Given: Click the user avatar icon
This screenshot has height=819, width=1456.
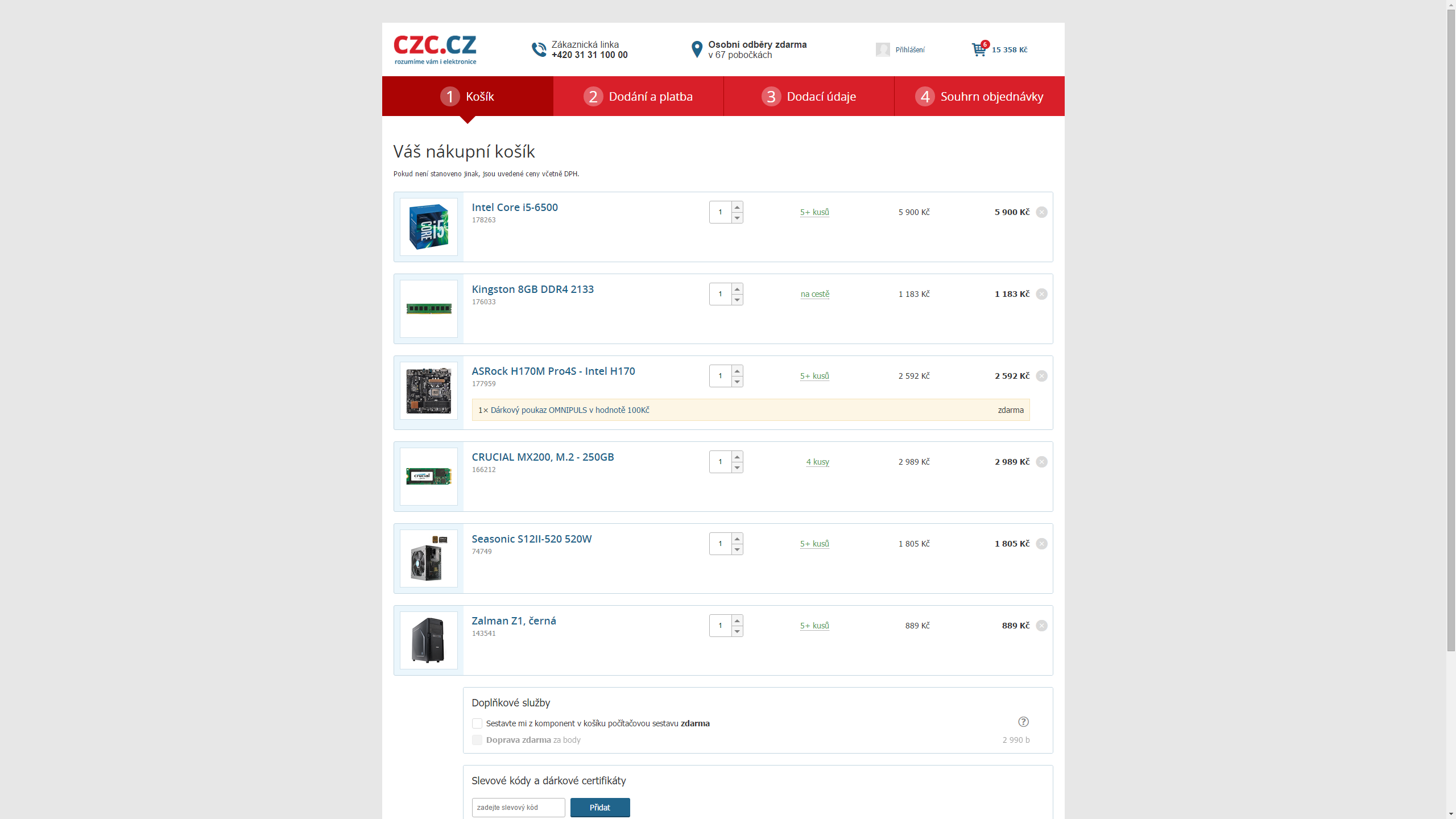Looking at the screenshot, I should 883,49.
